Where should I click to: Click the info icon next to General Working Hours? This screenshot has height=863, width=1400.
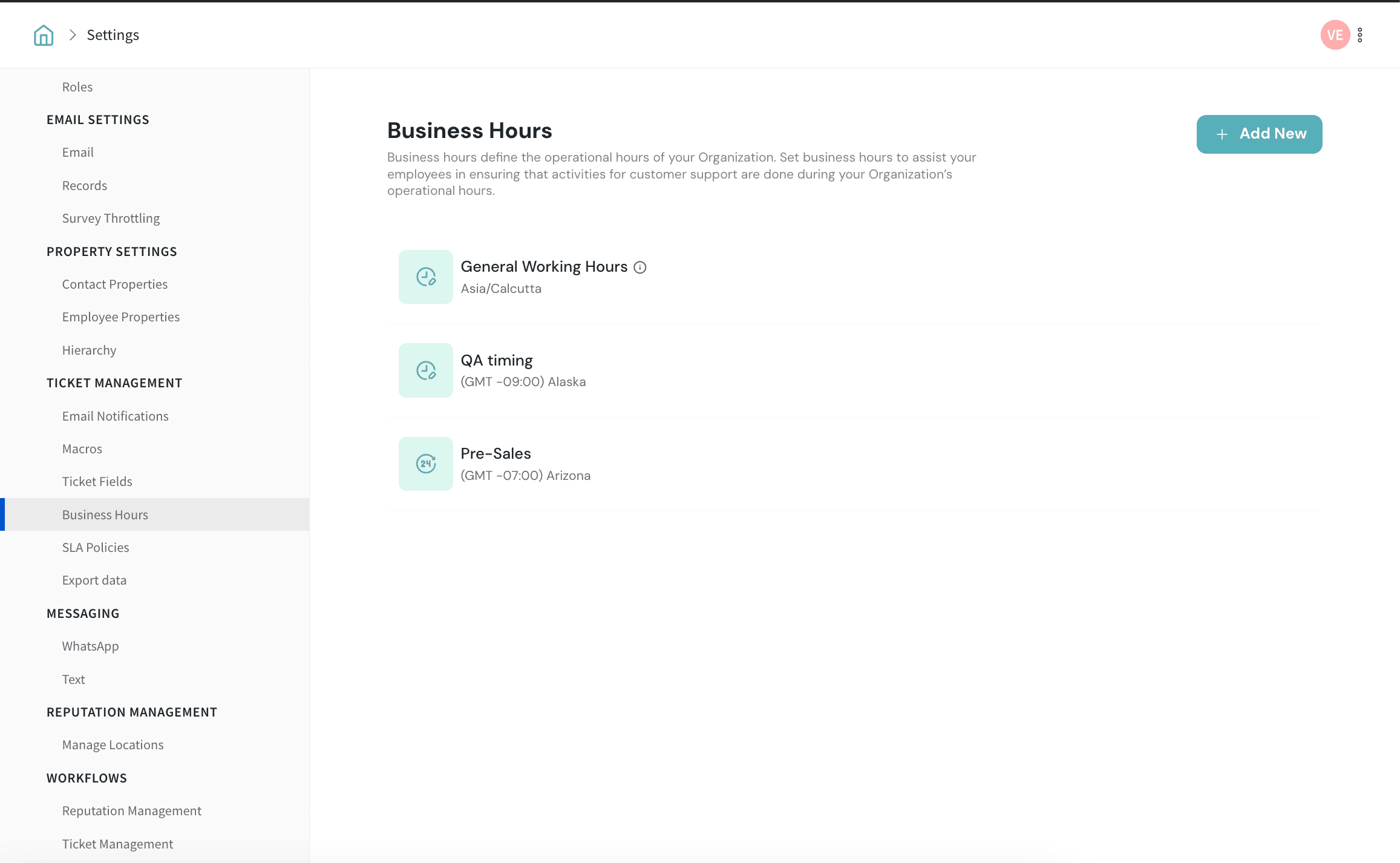(640, 267)
